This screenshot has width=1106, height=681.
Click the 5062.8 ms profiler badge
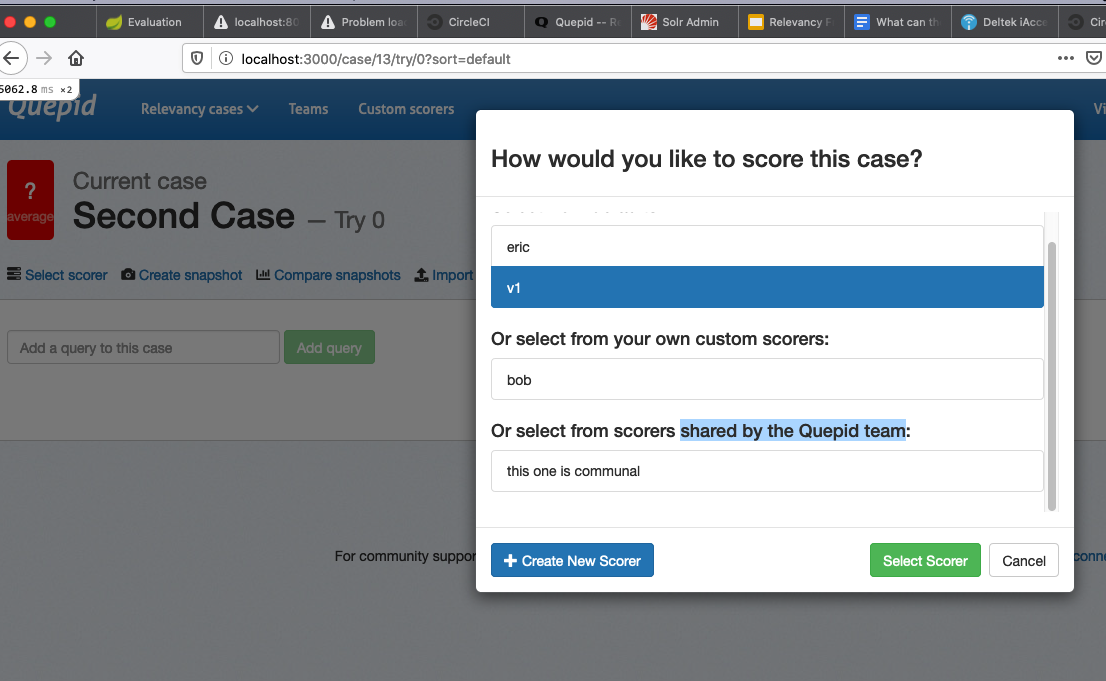37,90
